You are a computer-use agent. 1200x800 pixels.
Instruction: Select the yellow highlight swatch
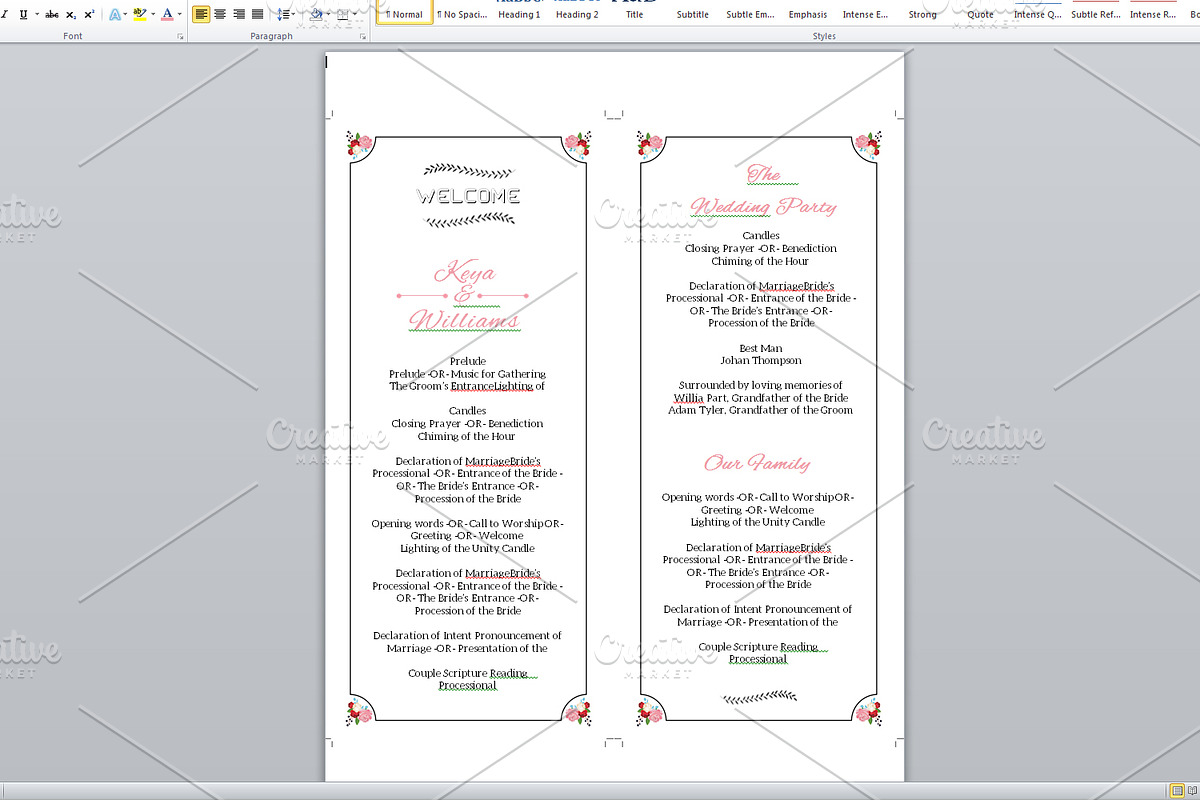[140, 18]
